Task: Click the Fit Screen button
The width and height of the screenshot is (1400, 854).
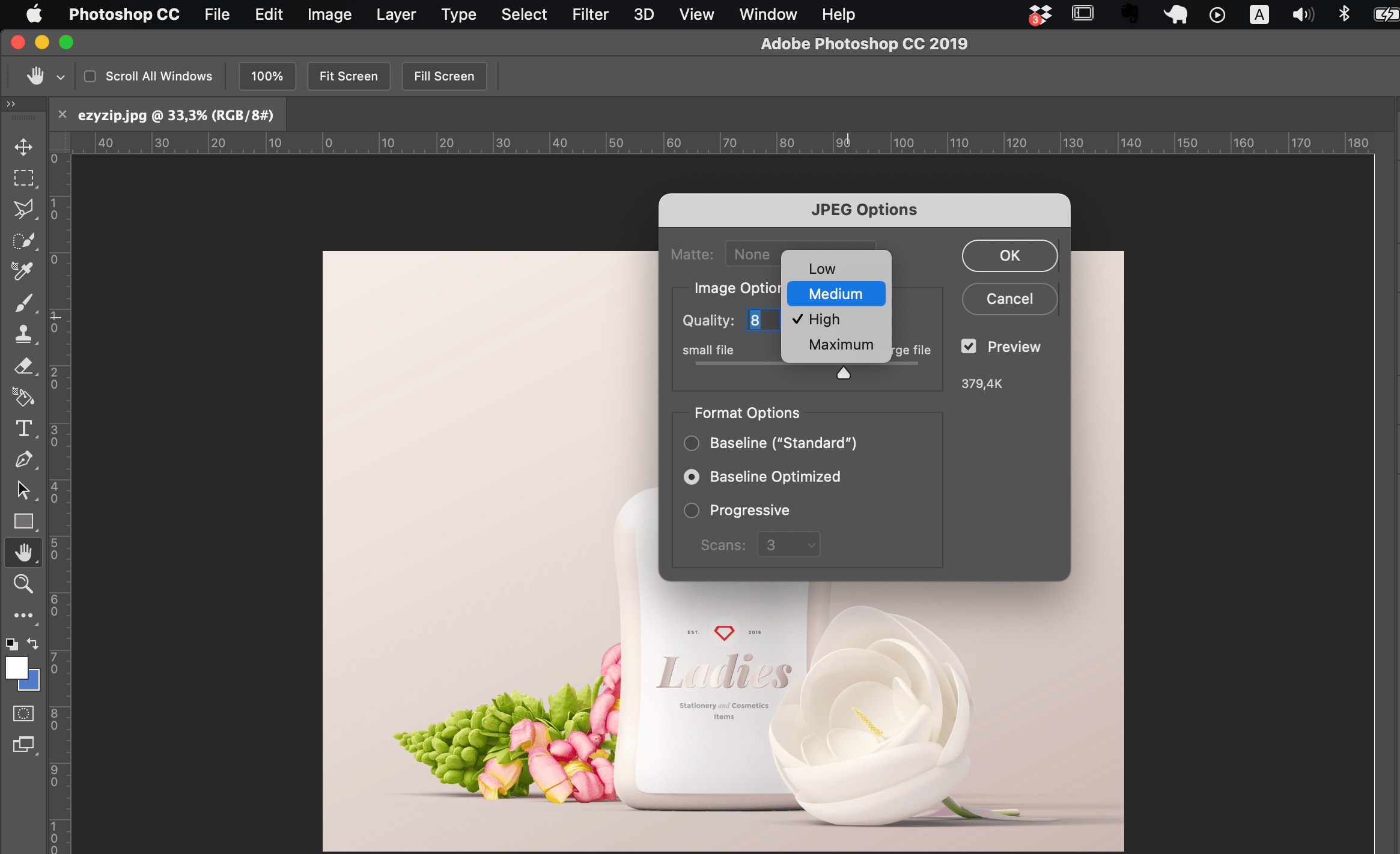Action: click(348, 76)
